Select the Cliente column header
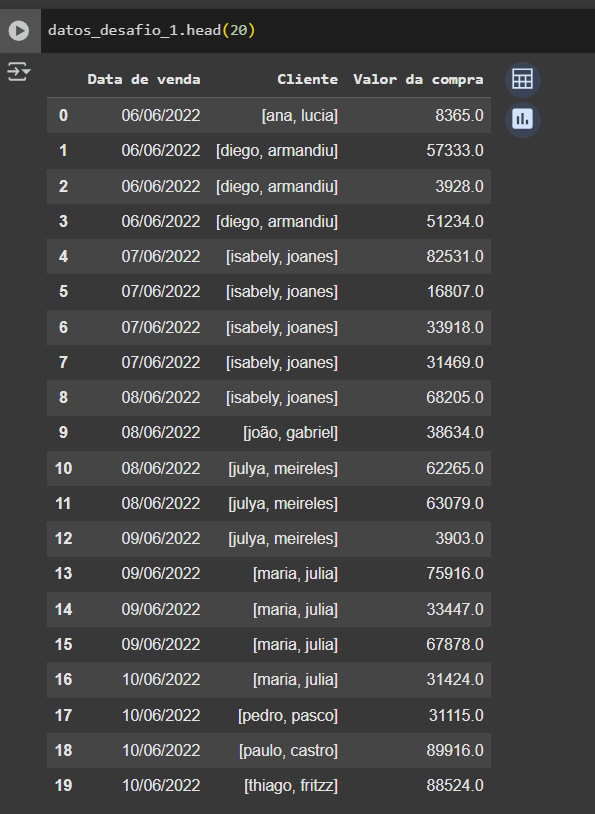Image resolution: width=595 pixels, height=814 pixels. coord(307,79)
